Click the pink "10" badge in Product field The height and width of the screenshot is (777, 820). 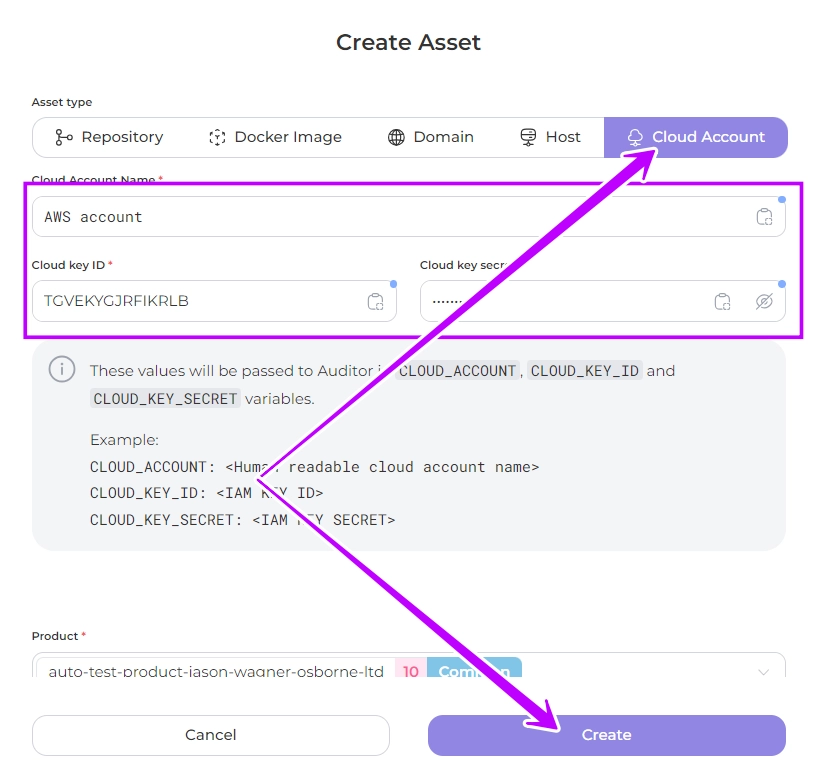pos(411,671)
